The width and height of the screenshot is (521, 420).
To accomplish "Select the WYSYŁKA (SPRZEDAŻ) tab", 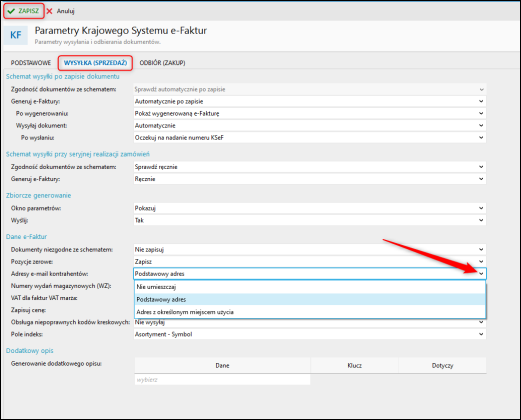I will tap(95, 63).
